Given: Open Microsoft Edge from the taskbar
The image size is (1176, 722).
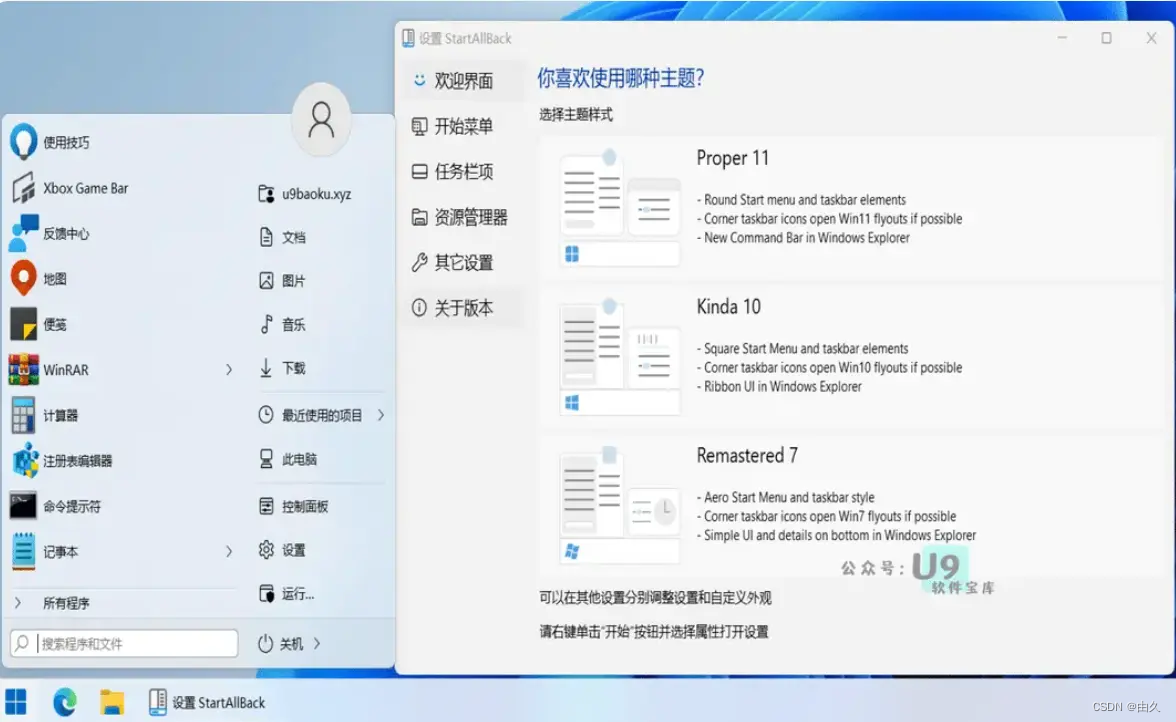Looking at the screenshot, I should point(64,703).
